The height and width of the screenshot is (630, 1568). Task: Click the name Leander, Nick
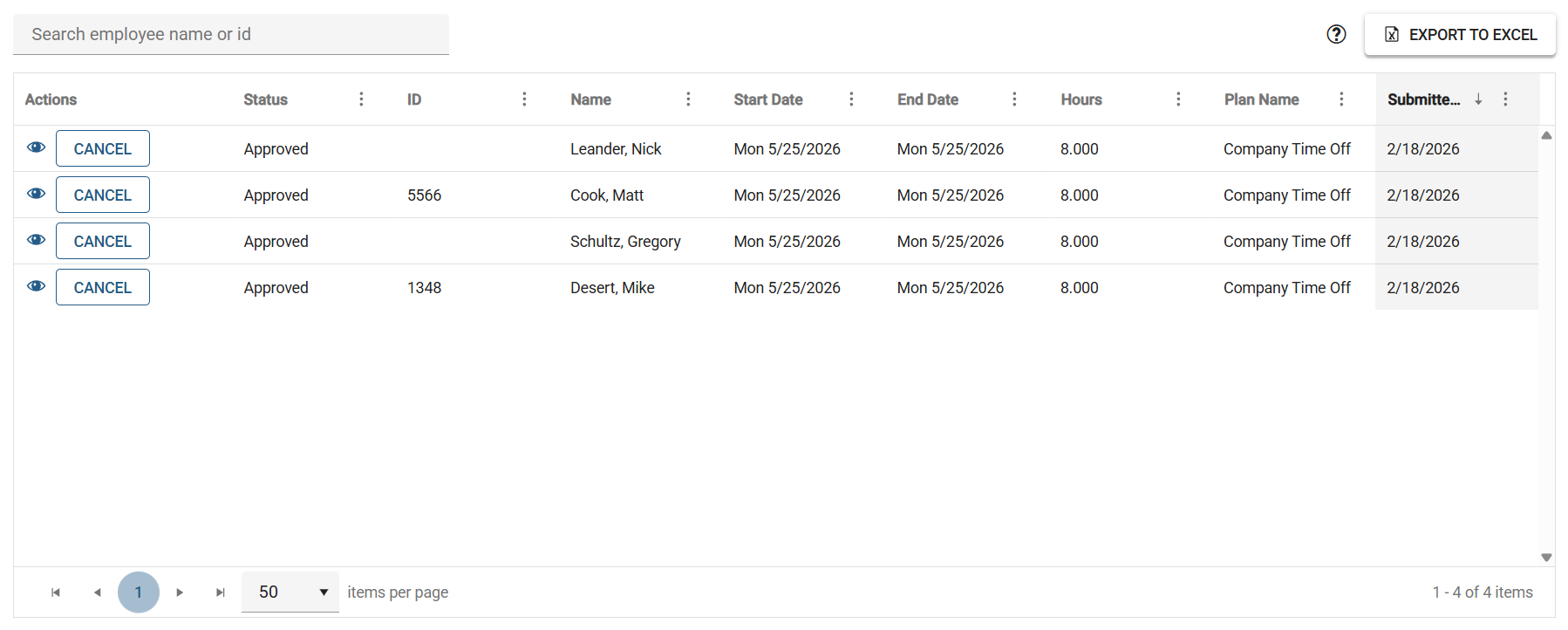[616, 149]
